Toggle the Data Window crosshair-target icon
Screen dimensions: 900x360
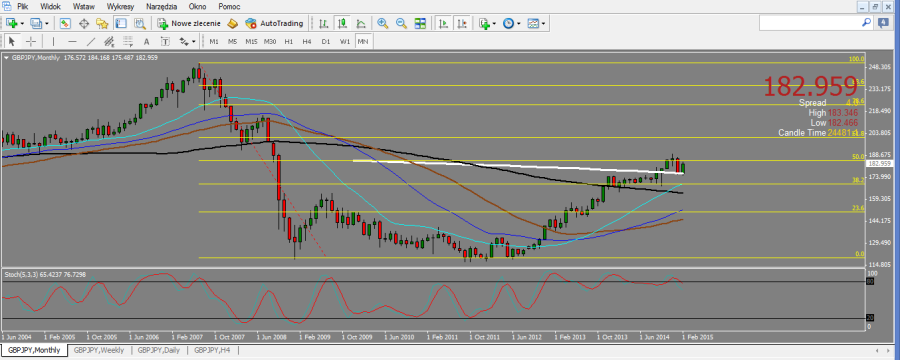tap(84, 24)
